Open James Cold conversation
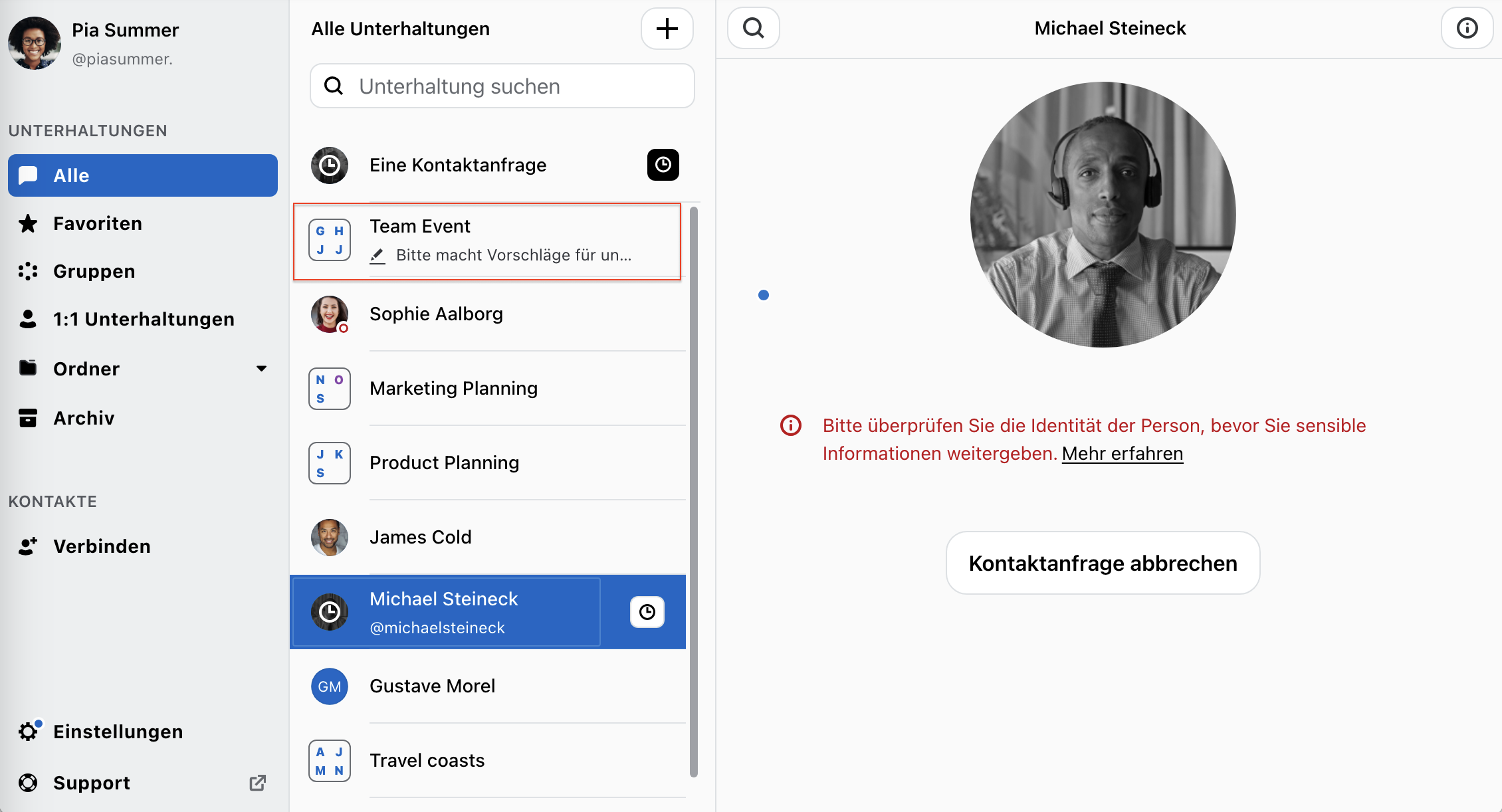The image size is (1502, 812). pyautogui.click(x=488, y=538)
